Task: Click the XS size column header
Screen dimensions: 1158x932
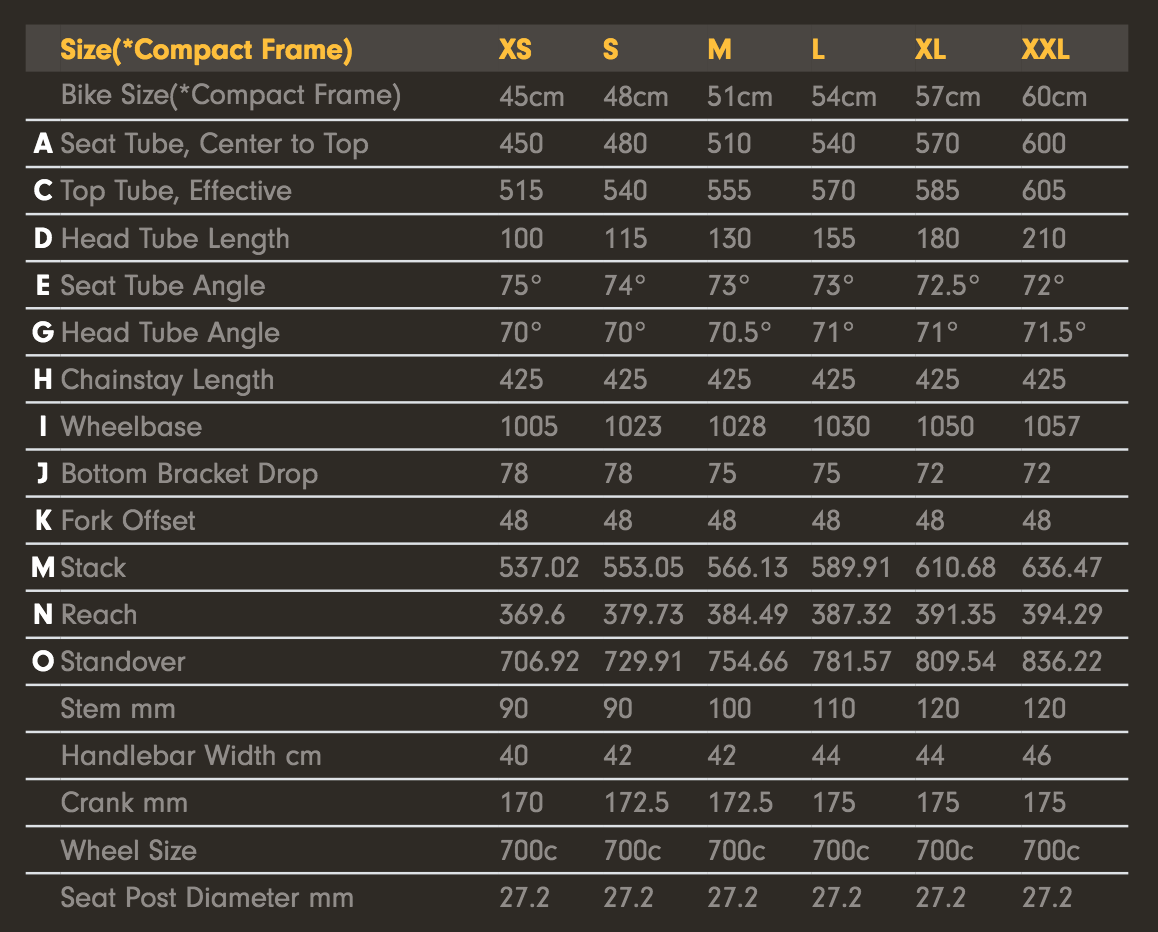Action: 515,49
